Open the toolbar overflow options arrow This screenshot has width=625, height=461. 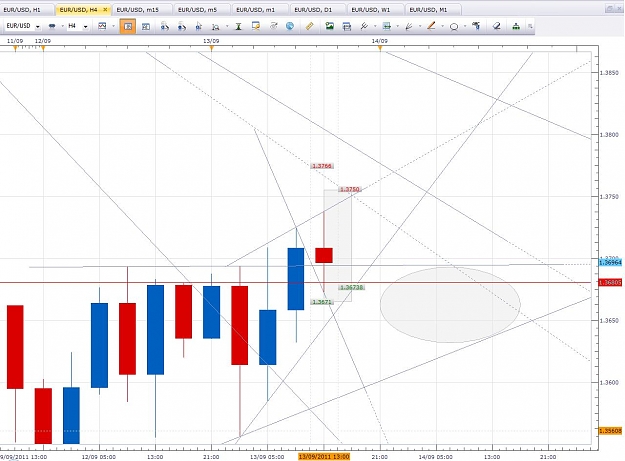pos(530,26)
